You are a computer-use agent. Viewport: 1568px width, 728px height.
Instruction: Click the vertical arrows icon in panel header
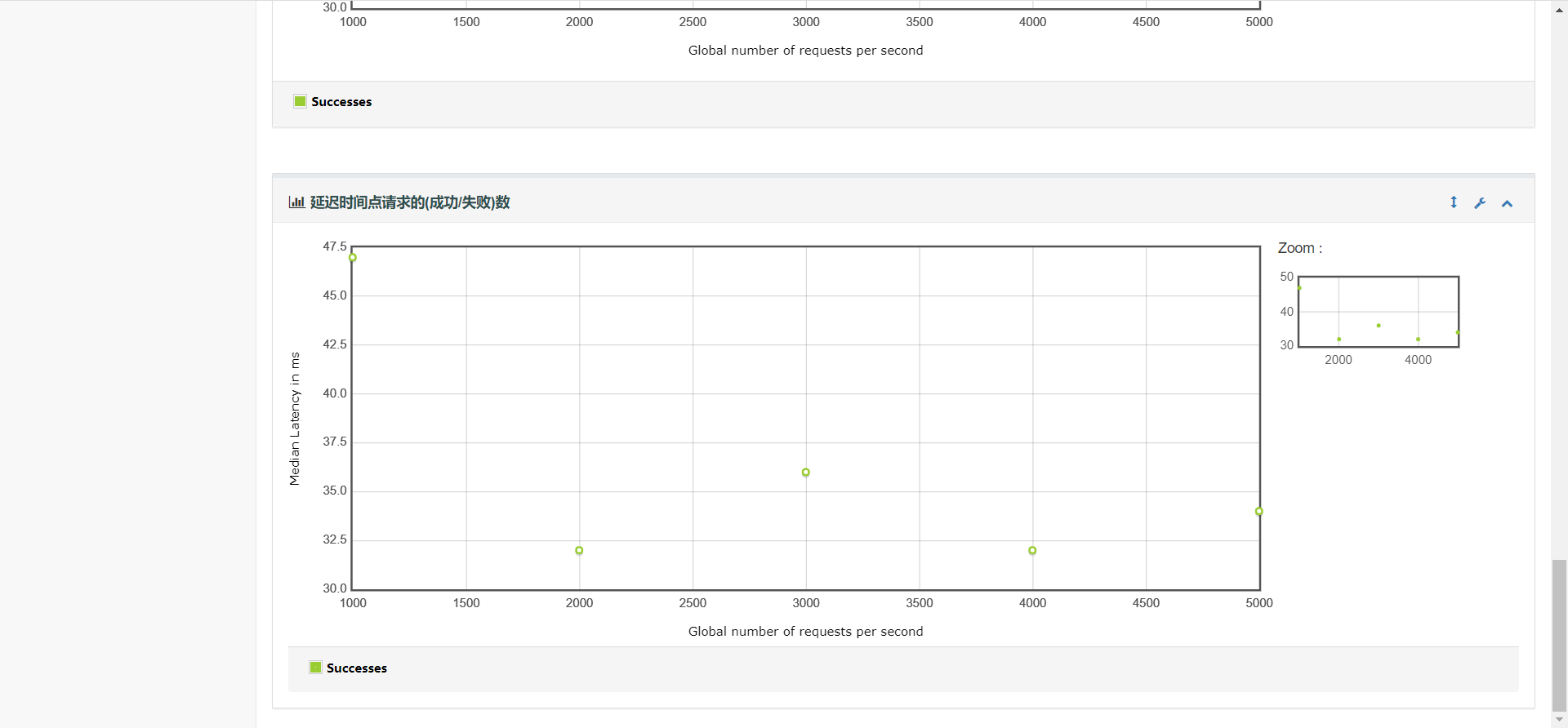coord(1454,202)
